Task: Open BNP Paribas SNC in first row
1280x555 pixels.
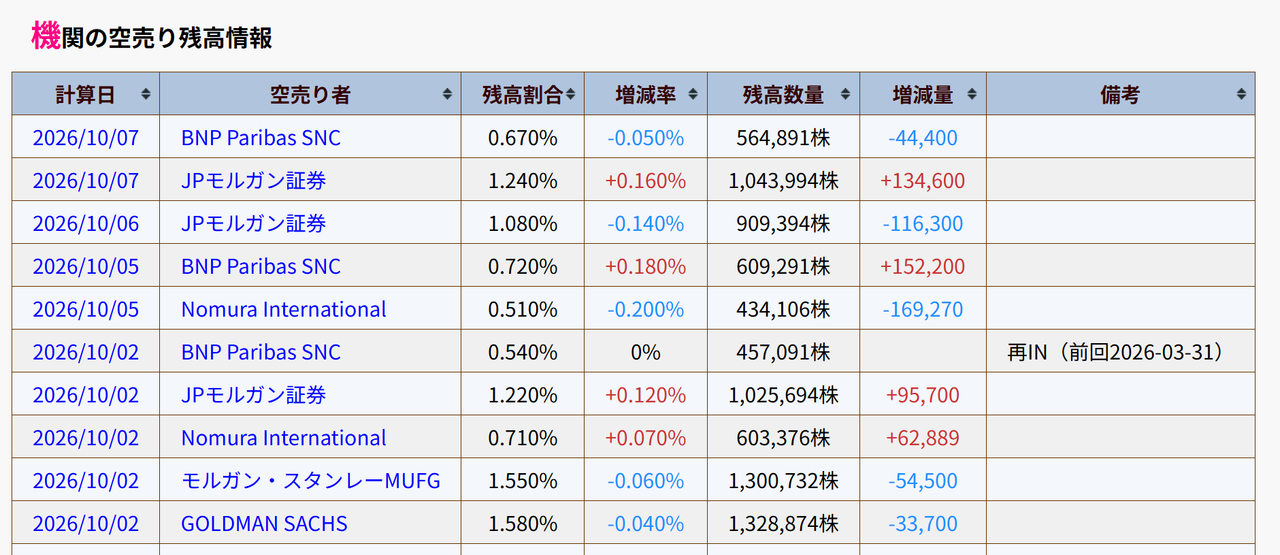Action: (x=261, y=138)
